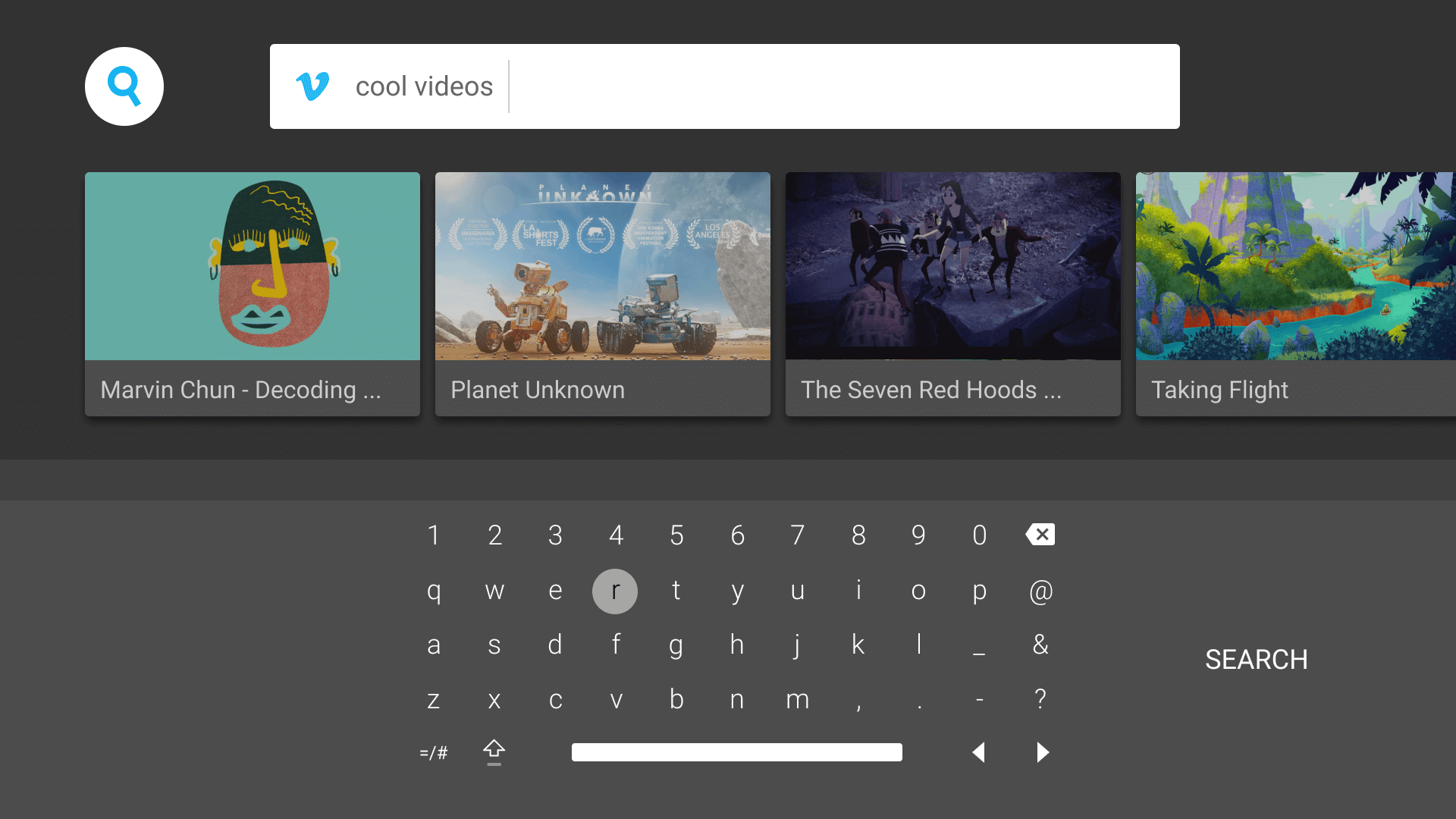Tap the 'w' letter key
Image resolution: width=1456 pixels, height=819 pixels.
pyautogui.click(x=494, y=591)
